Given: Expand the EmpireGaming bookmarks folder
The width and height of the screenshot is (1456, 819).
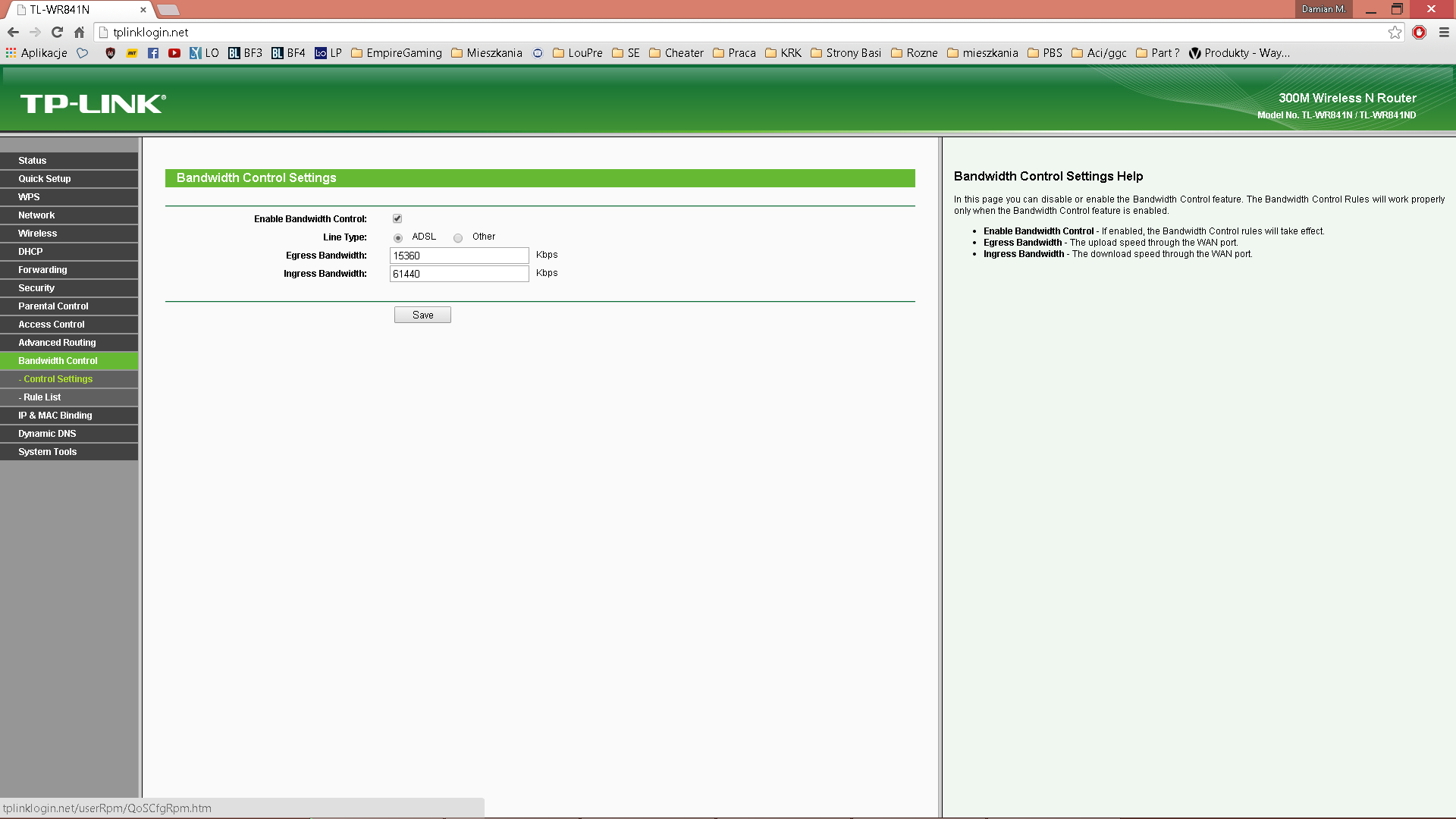Looking at the screenshot, I should [397, 53].
